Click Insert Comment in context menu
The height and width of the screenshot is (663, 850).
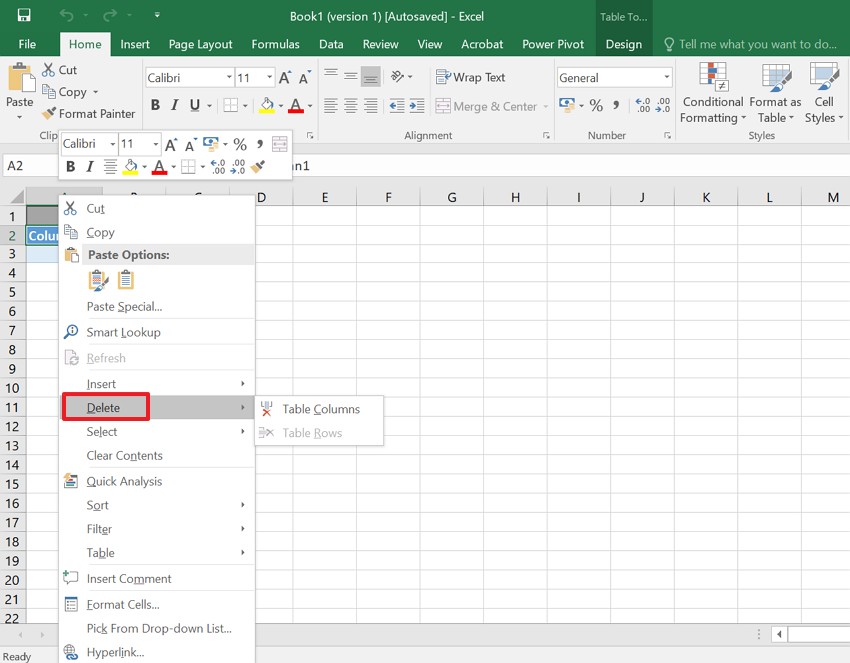coord(157,578)
